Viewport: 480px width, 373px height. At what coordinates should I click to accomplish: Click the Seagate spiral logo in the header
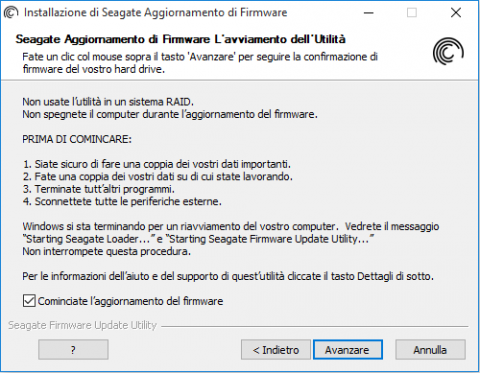click(448, 52)
